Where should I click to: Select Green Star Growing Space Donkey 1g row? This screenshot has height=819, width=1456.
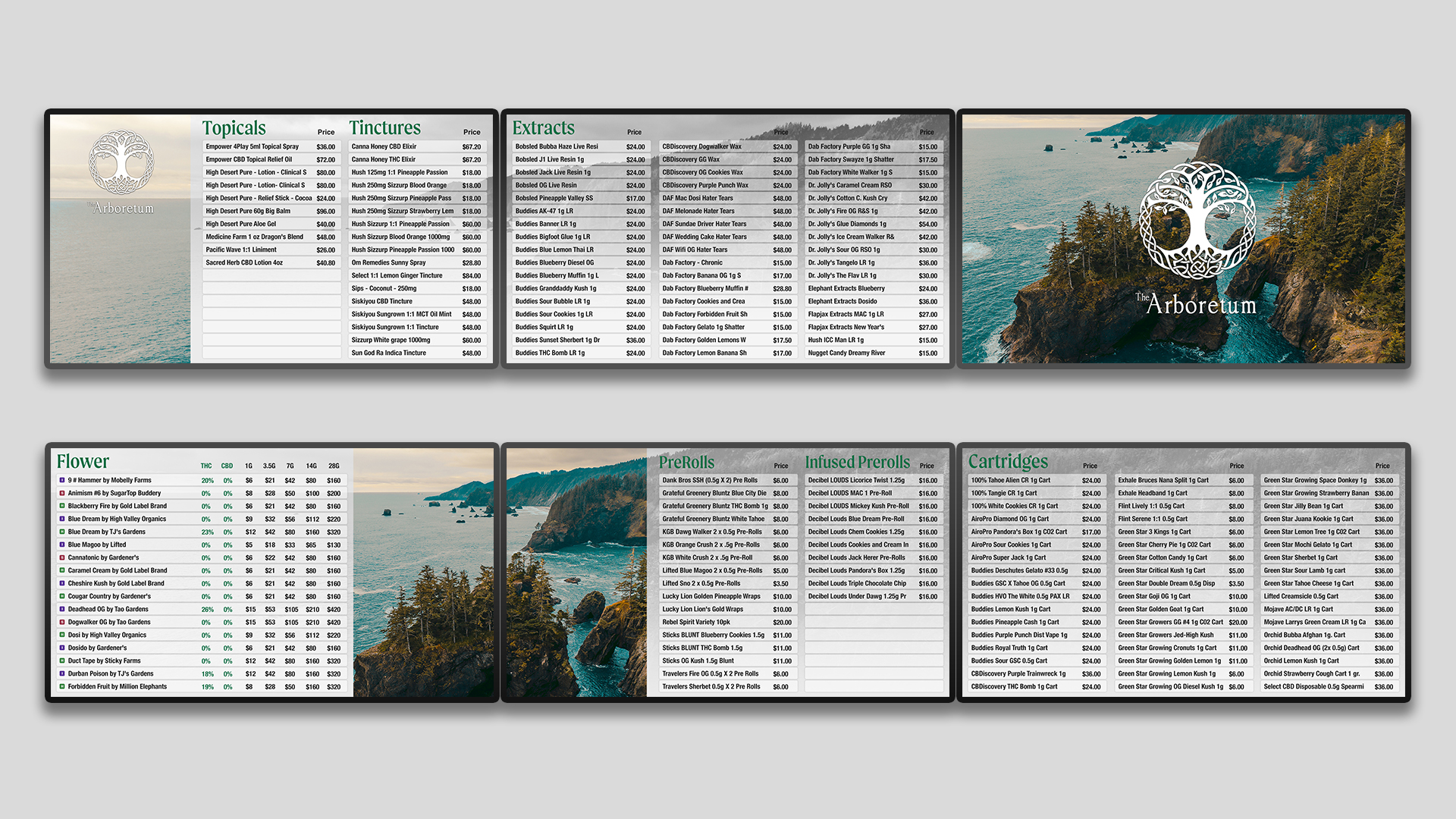[x=1330, y=480]
